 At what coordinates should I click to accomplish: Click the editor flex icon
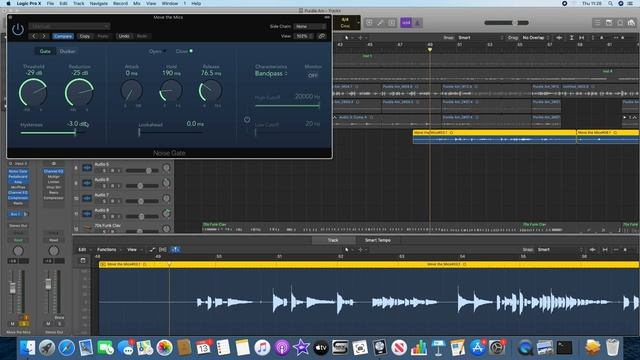162,249
